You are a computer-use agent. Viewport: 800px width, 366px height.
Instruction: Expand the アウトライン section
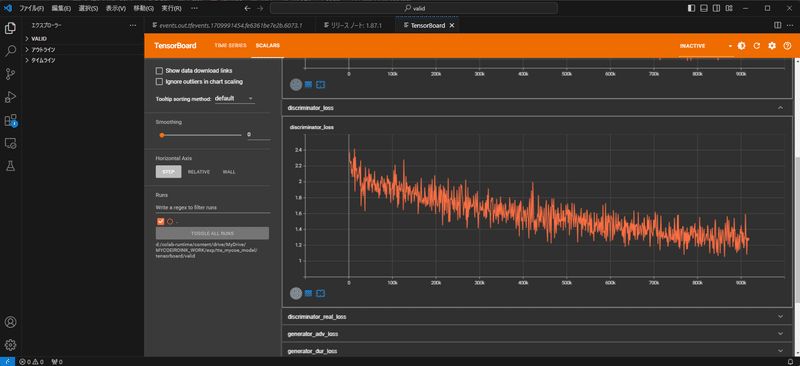(x=84, y=50)
